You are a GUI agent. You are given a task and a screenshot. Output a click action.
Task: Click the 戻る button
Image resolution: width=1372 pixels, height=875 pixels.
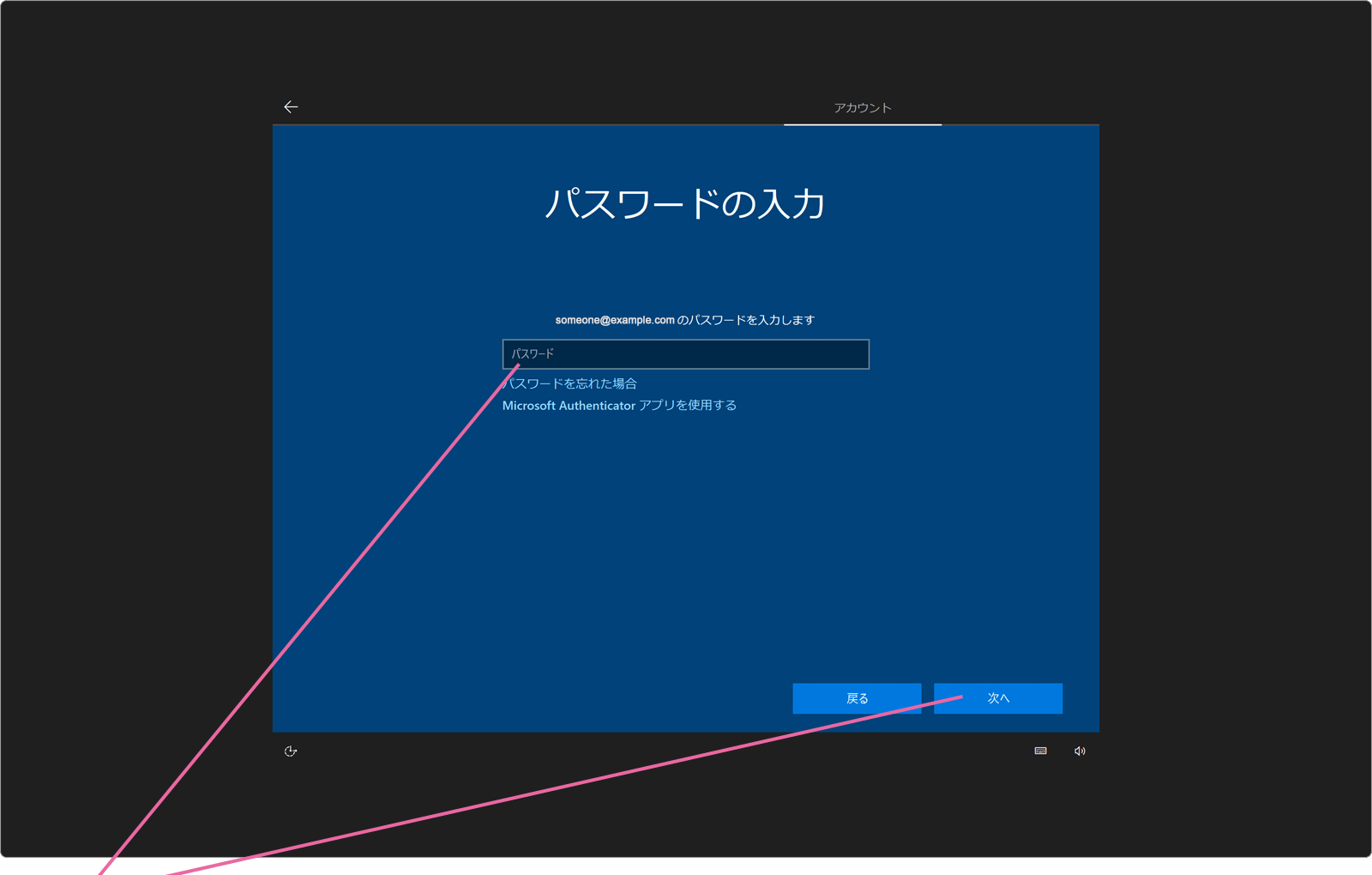click(x=857, y=698)
